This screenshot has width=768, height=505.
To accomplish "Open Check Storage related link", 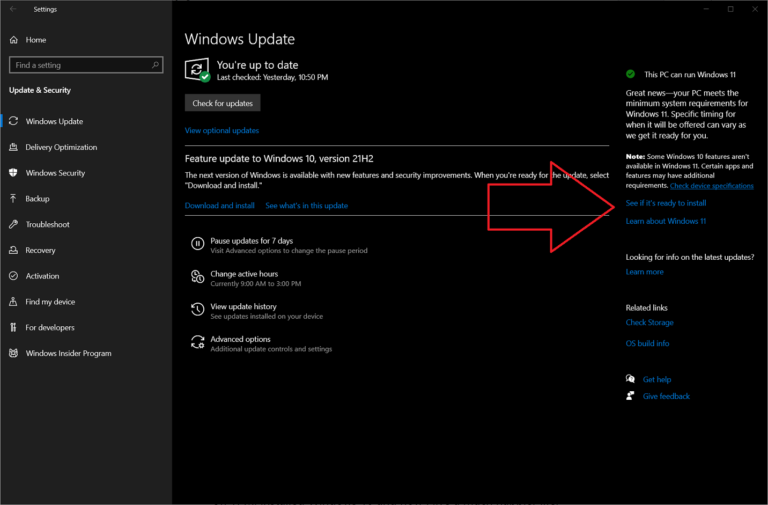I will pyautogui.click(x=649, y=322).
